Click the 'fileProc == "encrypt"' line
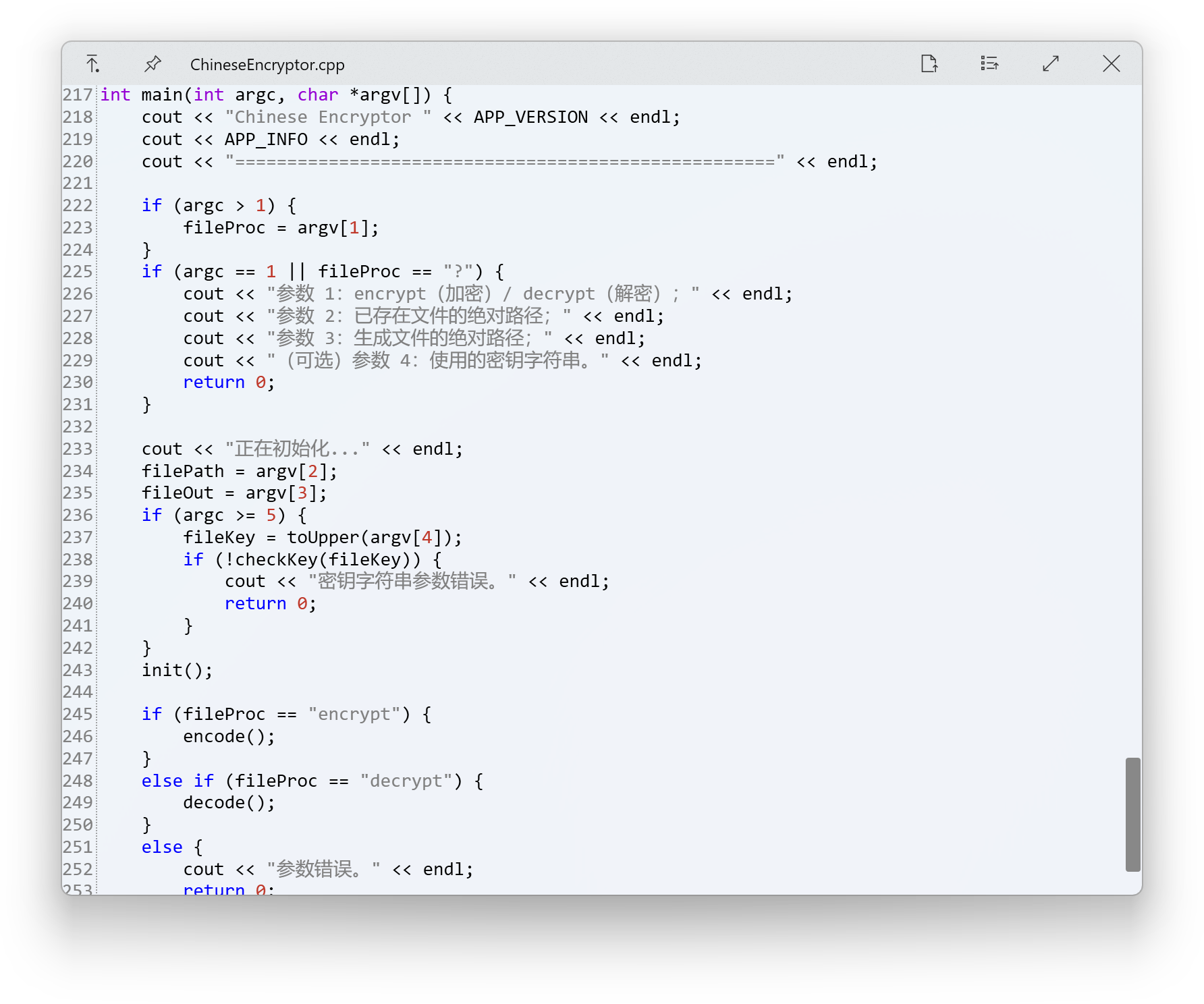The height and width of the screenshot is (1004, 1204). [x=287, y=715]
